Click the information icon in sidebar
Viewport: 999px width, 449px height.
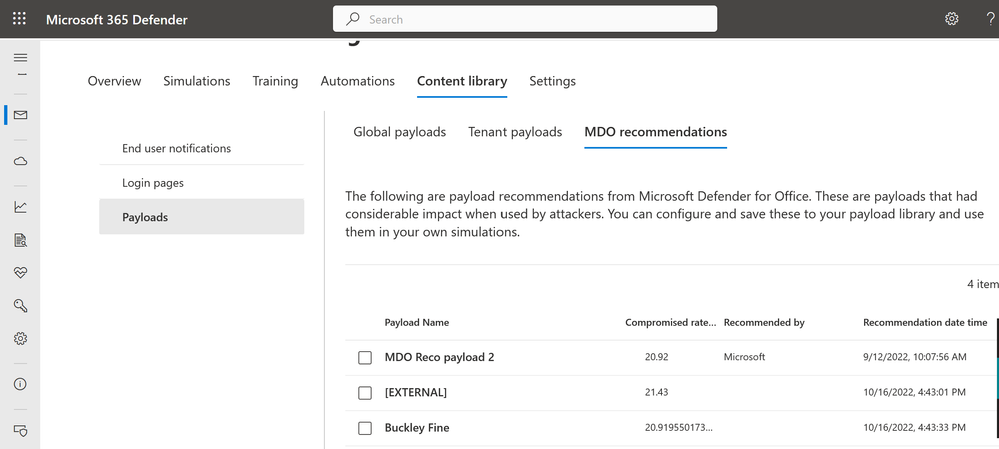point(20,384)
